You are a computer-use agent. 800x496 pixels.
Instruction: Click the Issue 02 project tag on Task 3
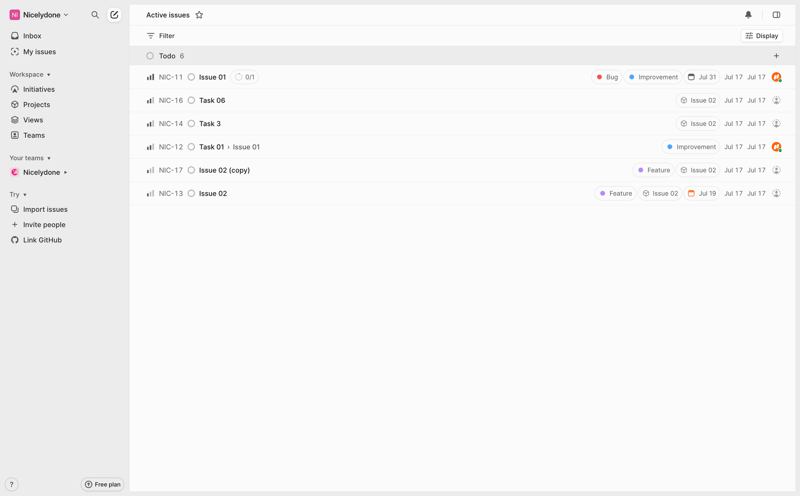[x=698, y=123]
